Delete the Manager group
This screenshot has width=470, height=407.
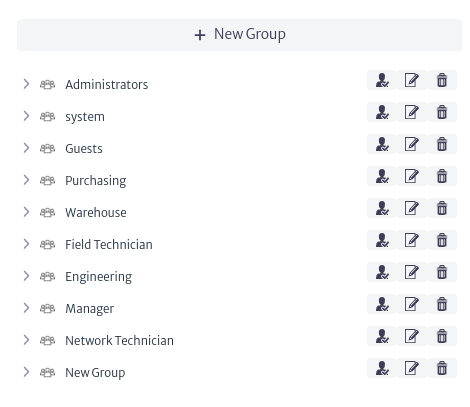coord(442,304)
